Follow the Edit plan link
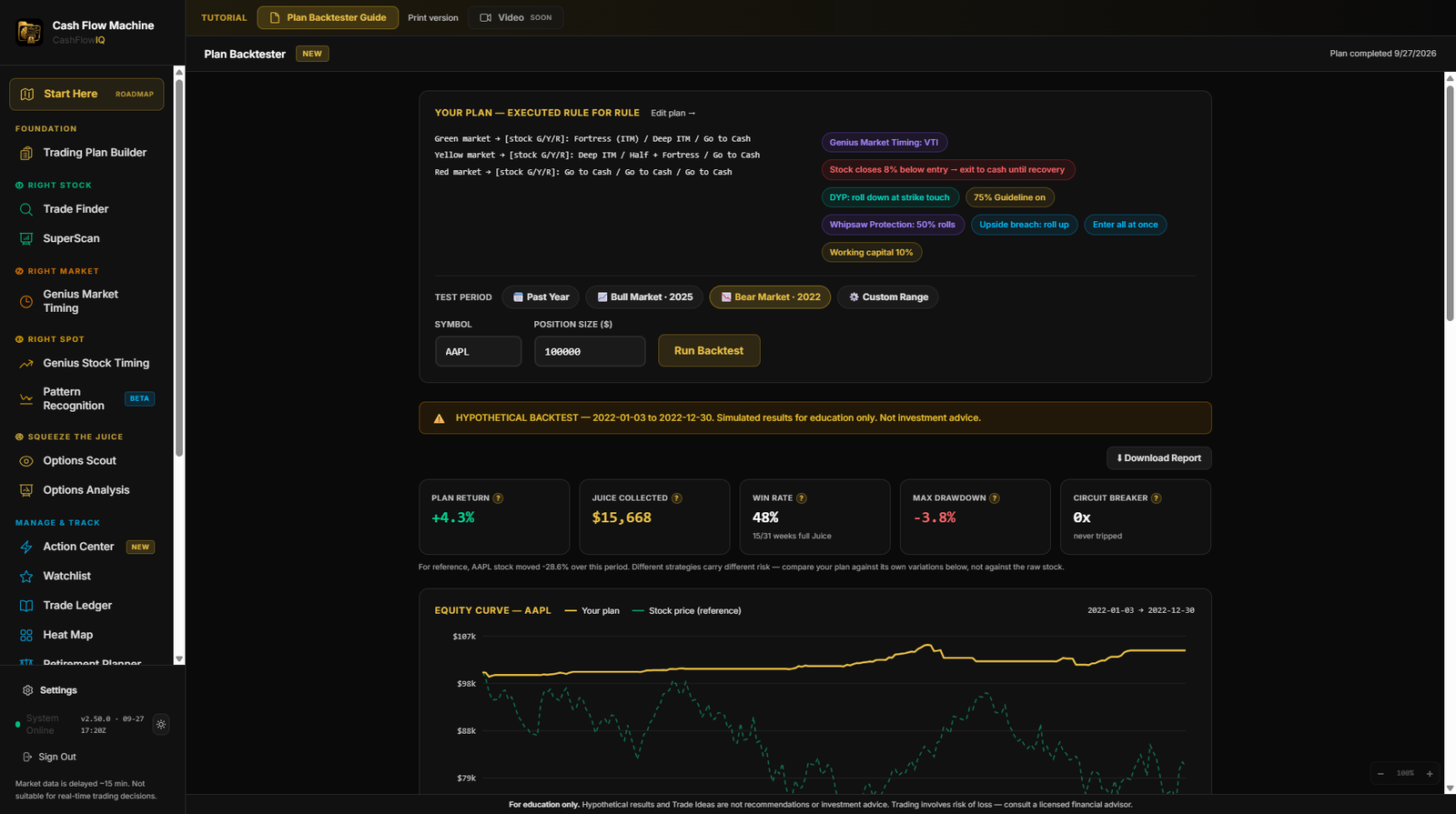 673,114
